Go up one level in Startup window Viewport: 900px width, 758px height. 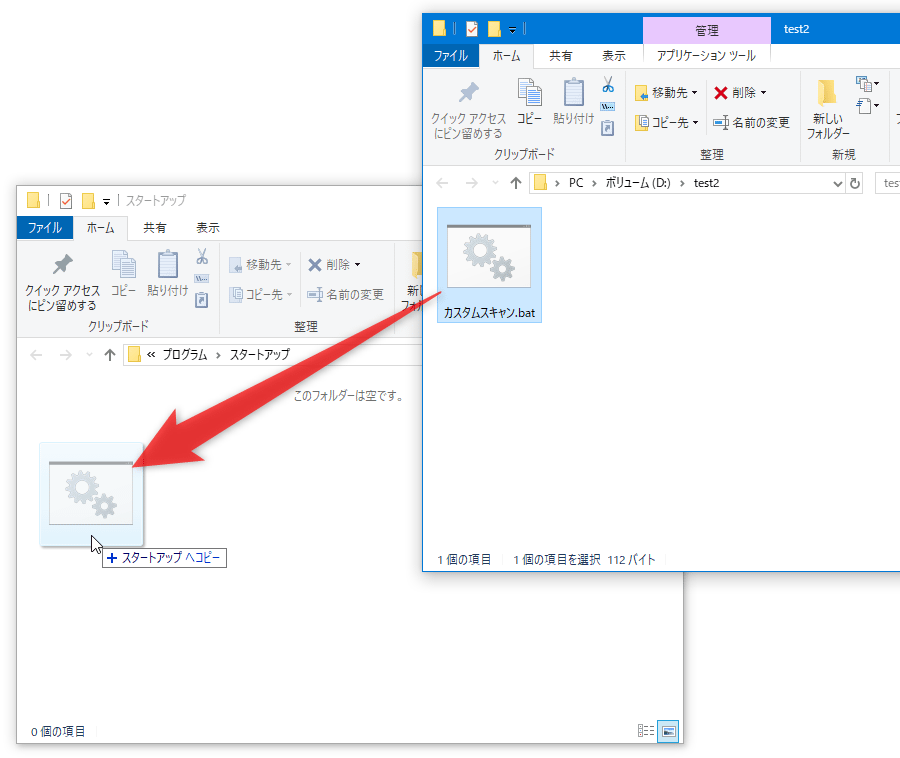click(x=110, y=355)
